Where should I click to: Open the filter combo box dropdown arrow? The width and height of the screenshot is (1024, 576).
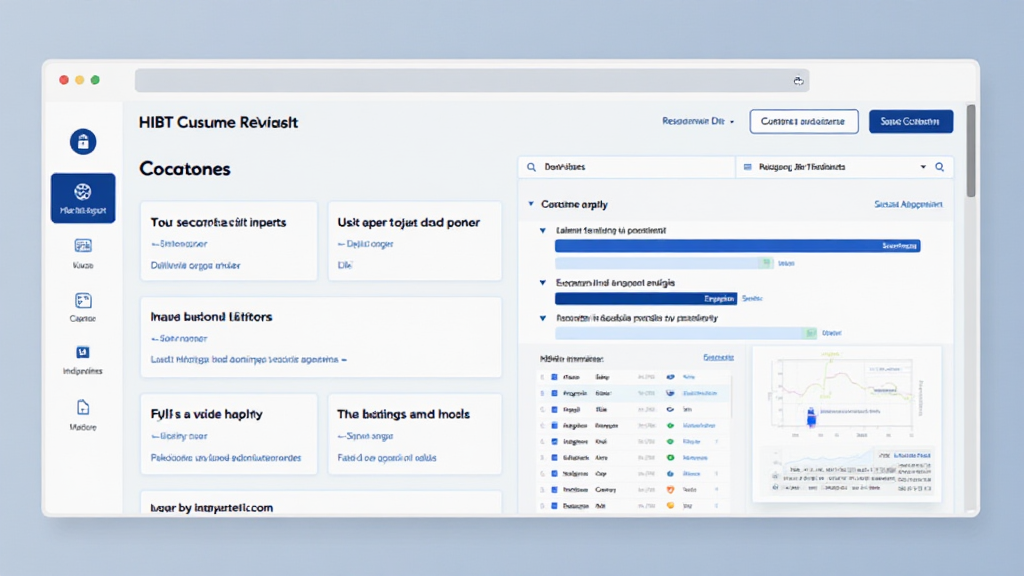click(x=922, y=168)
